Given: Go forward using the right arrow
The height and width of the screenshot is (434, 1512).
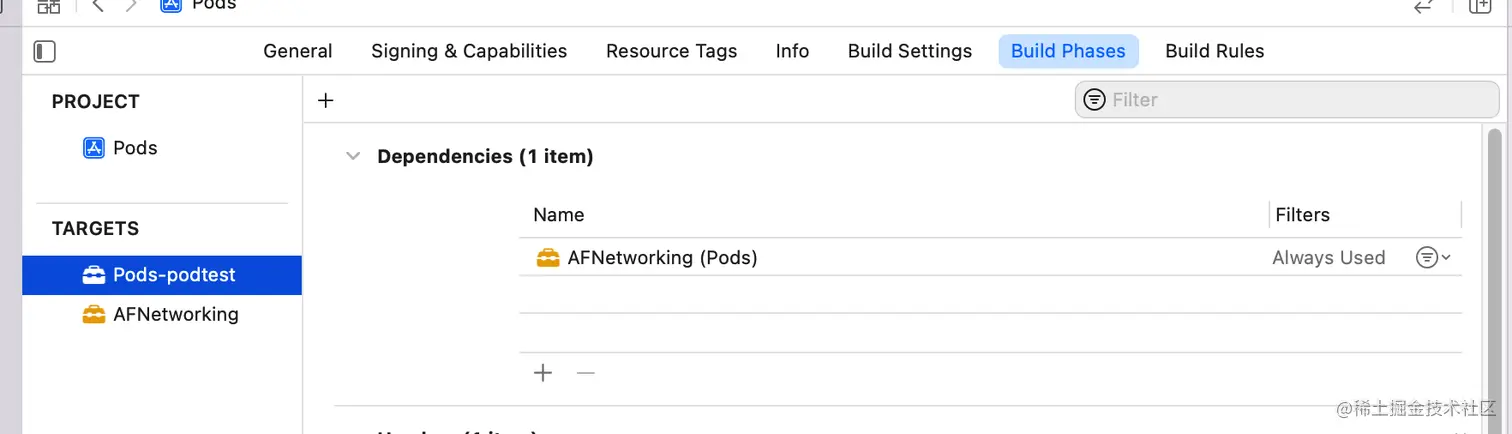Looking at the screenshot, I should pos(131,5).
